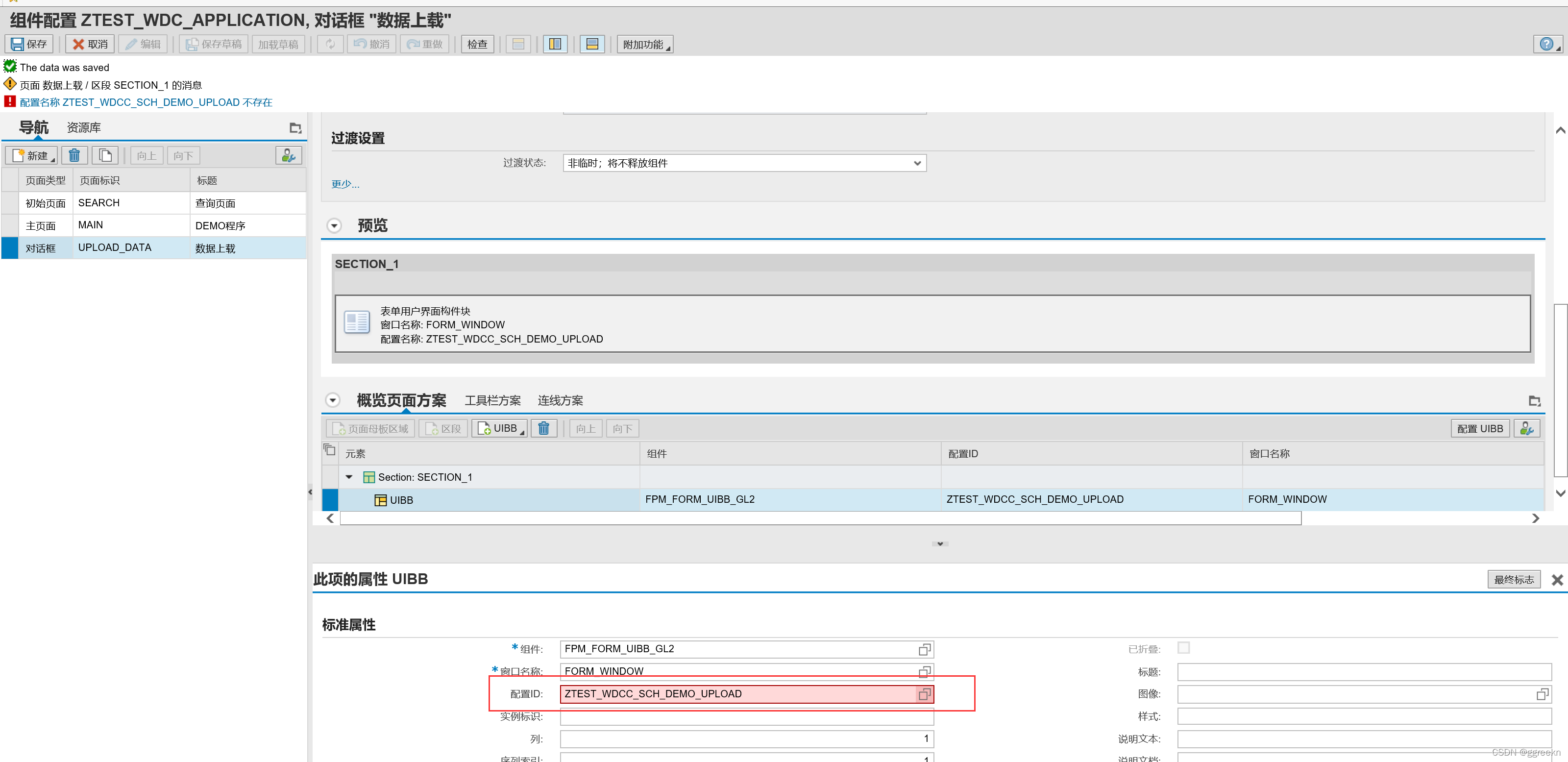The width and height of the screenshot is (1568, 762).
Task: Open value help for 配置ID field
Action: coord(924,694)
